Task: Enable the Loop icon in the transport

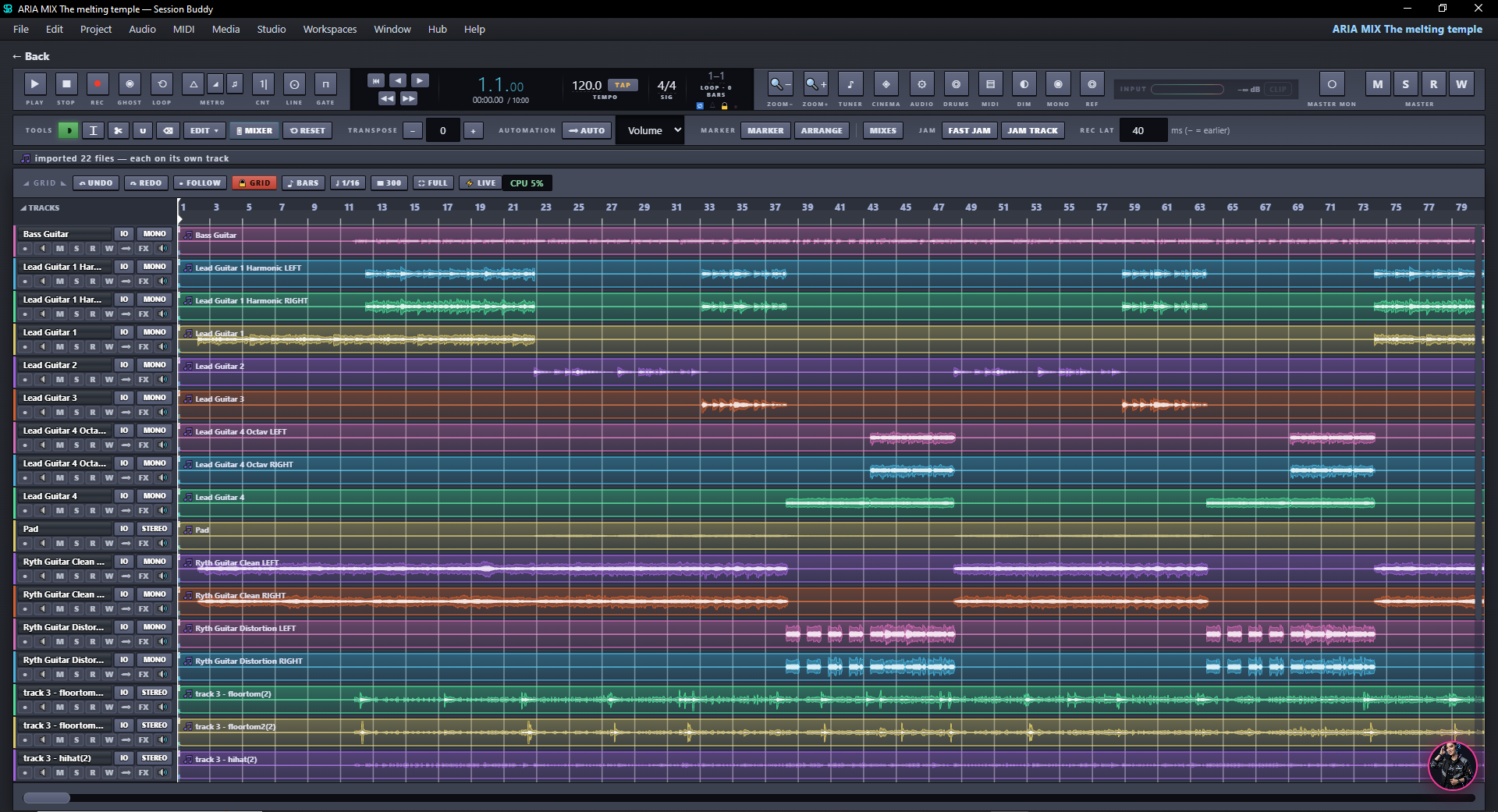Action: tap(162, 83)
